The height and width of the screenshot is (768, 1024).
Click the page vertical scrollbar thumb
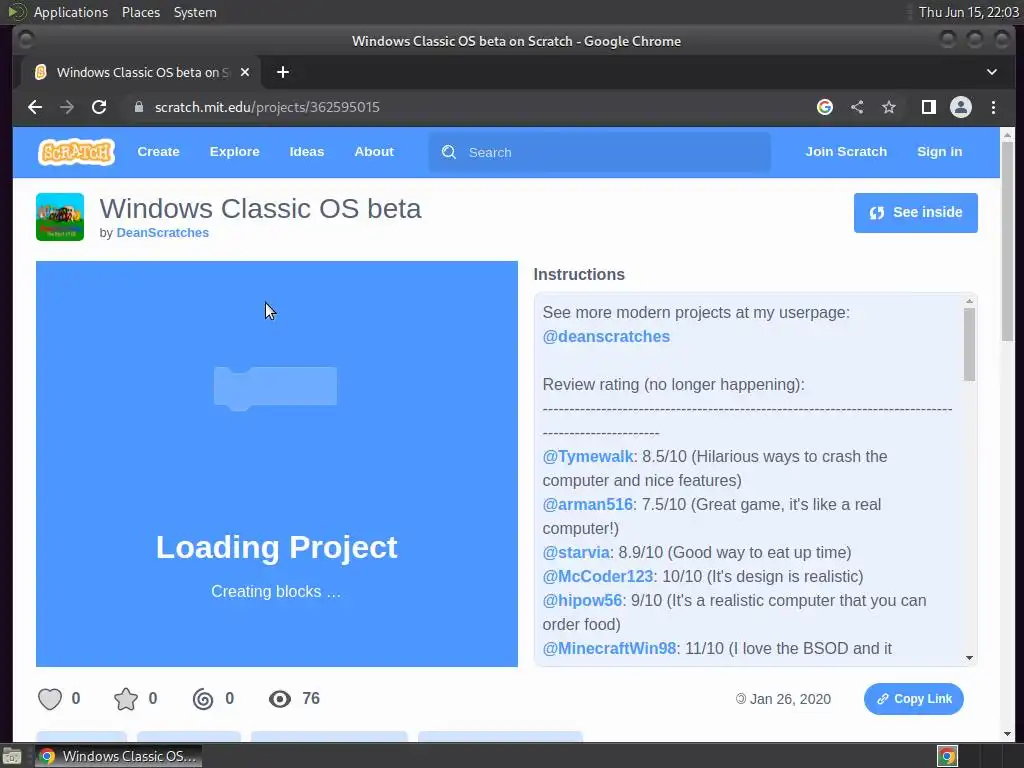click(x=1007, y=241)
